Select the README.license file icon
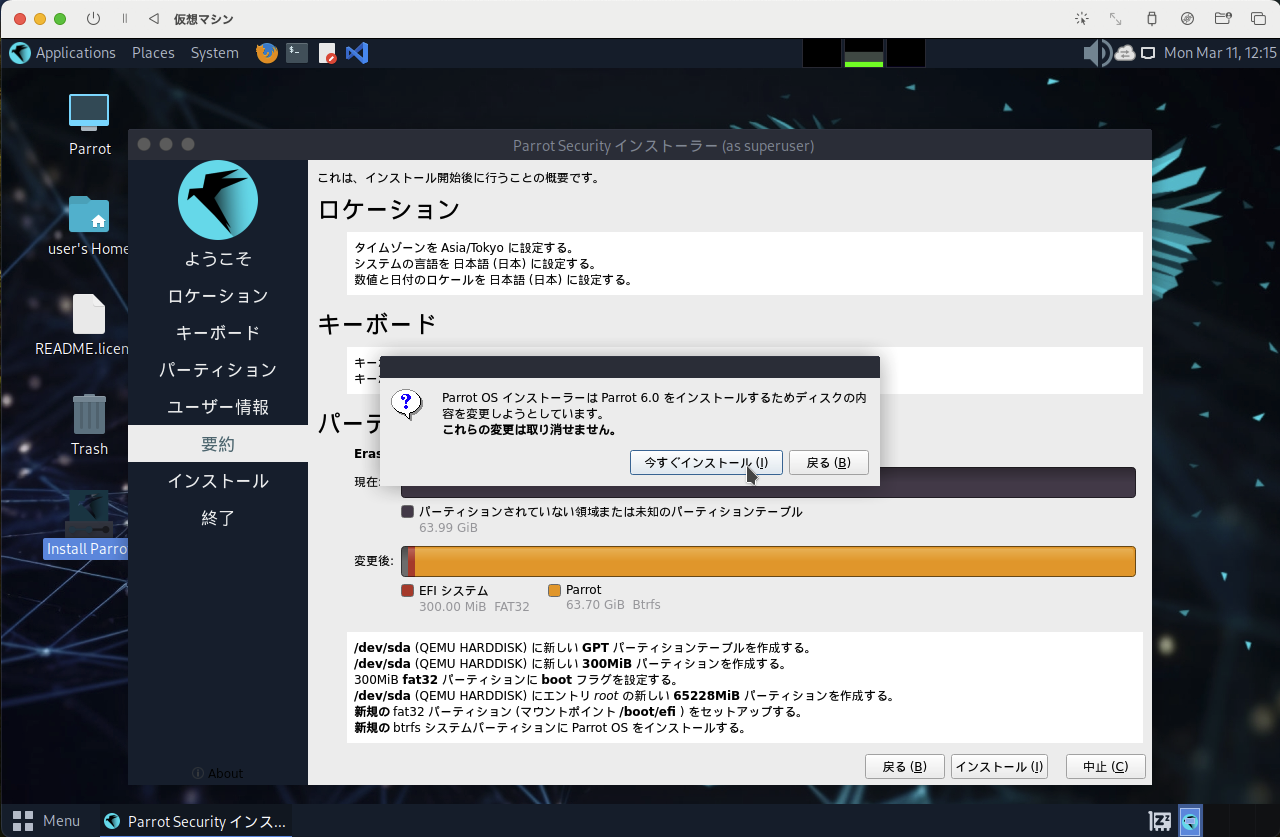 click(89, 314)
